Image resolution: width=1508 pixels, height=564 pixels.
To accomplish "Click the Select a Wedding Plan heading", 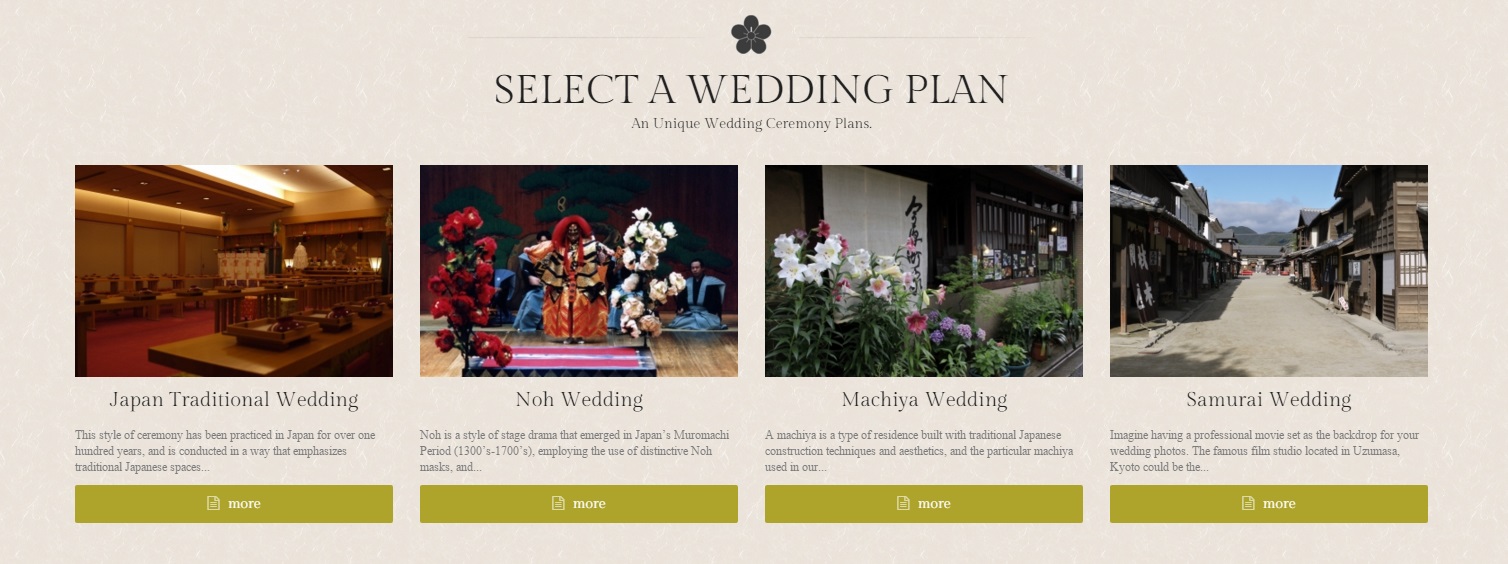I will tap(751, 89).
